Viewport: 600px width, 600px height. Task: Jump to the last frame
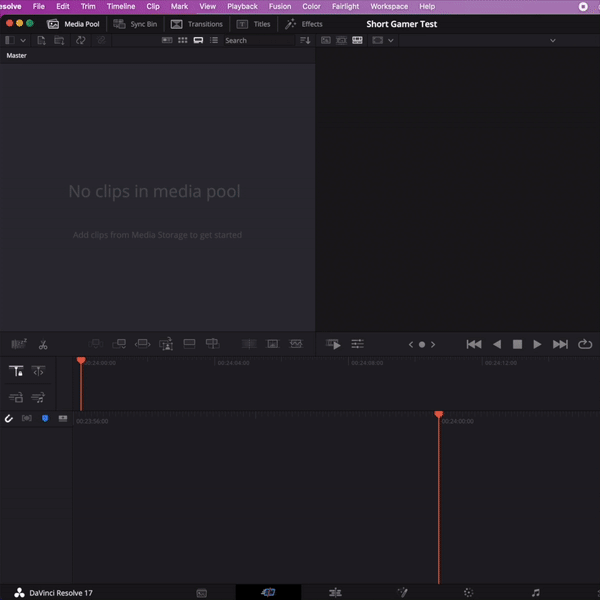[560, 344]
